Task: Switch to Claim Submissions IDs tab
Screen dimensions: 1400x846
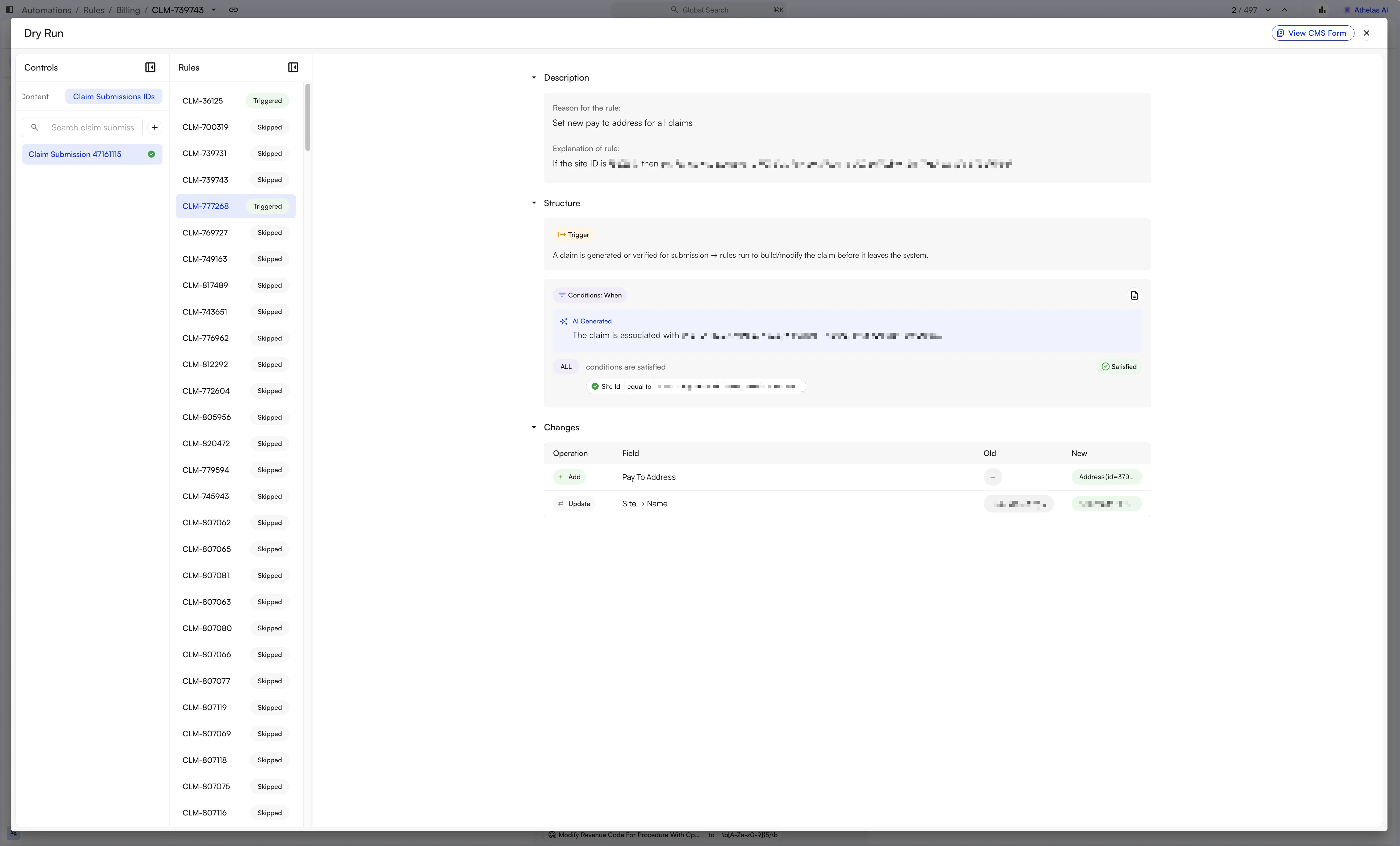Action: (114, 97)
